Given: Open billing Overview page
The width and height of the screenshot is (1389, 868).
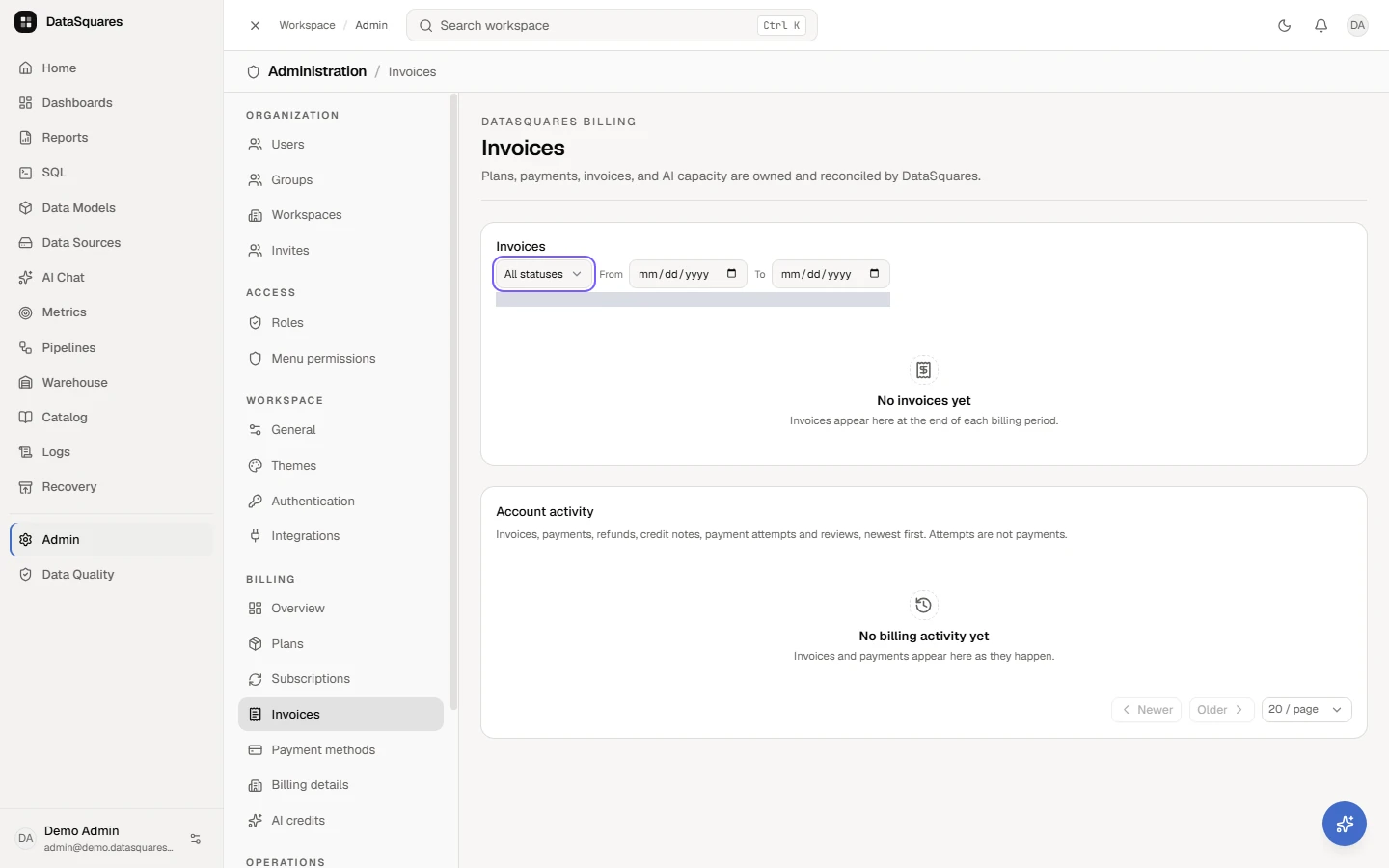Looking at the screenshot, I should [x=340, y=609].
